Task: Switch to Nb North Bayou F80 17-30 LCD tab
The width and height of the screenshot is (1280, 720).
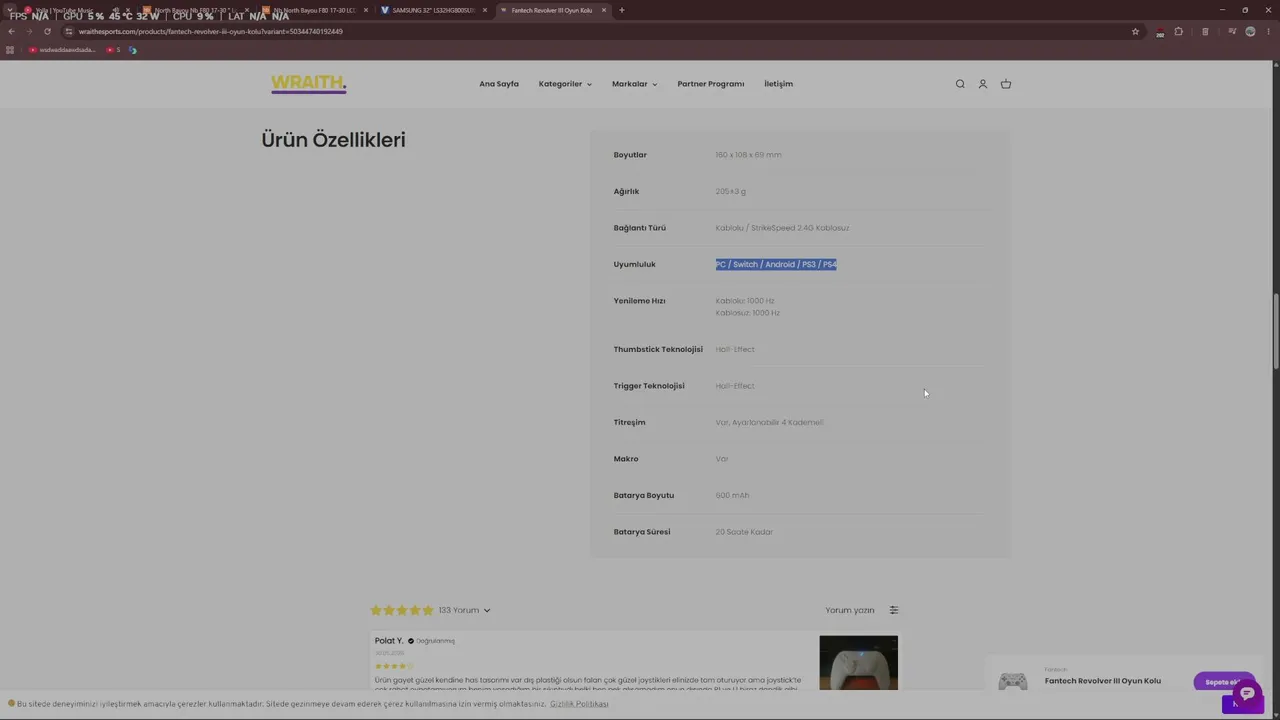Action: coord(314,10)
